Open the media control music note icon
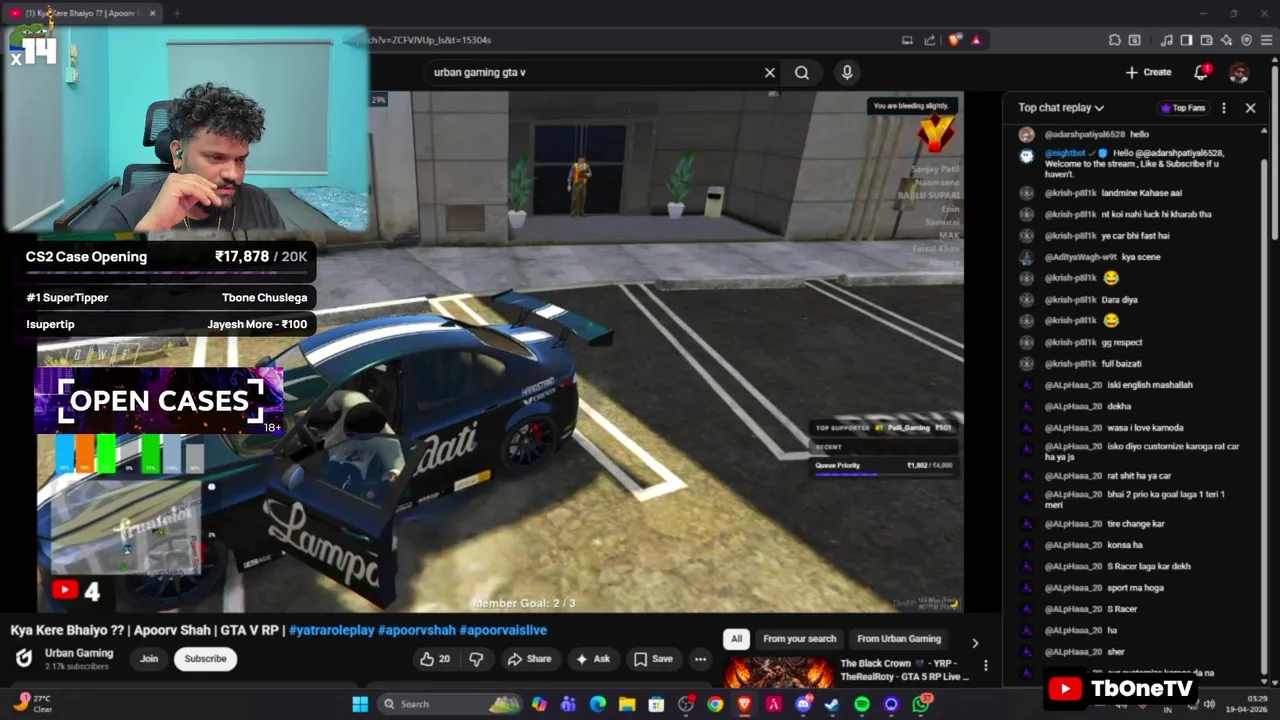Image resolution: width=1280 pixels, height=720 pixels. 1166,40
